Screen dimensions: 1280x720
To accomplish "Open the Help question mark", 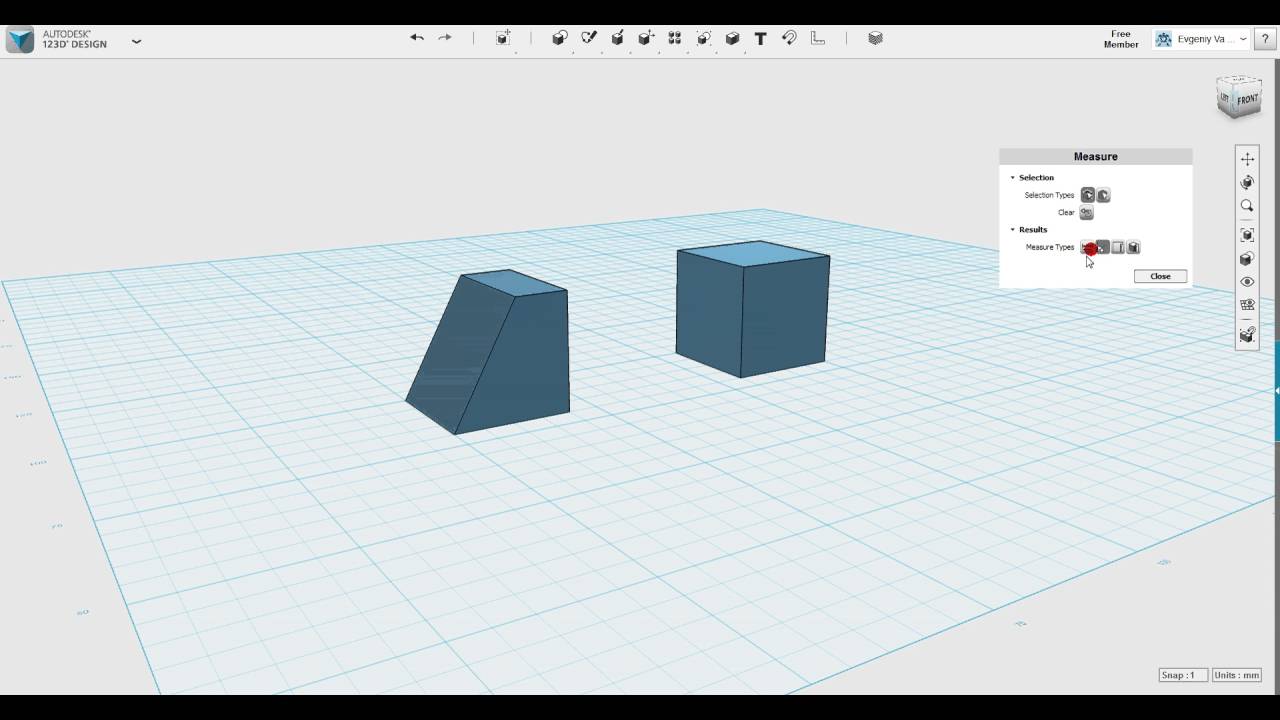I will pos(1265,39).
